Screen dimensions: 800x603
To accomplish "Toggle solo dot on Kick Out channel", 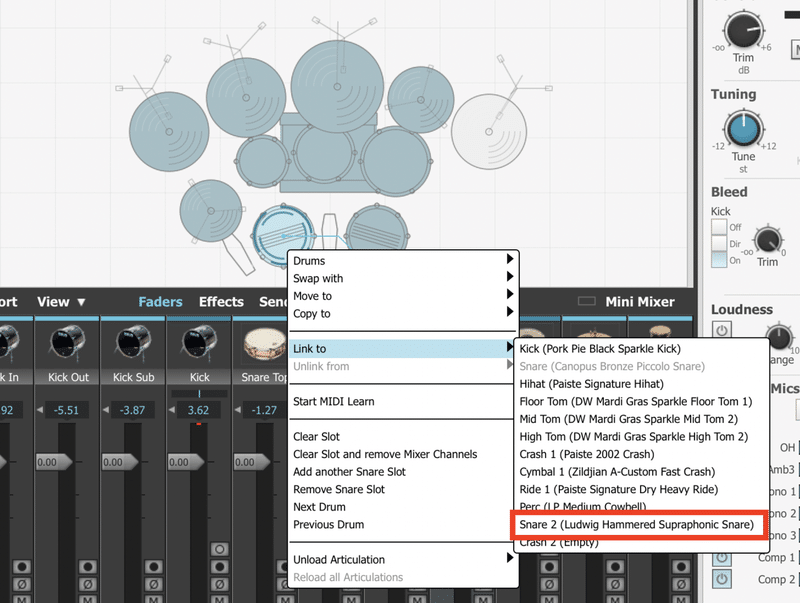I will coord(88,567).
